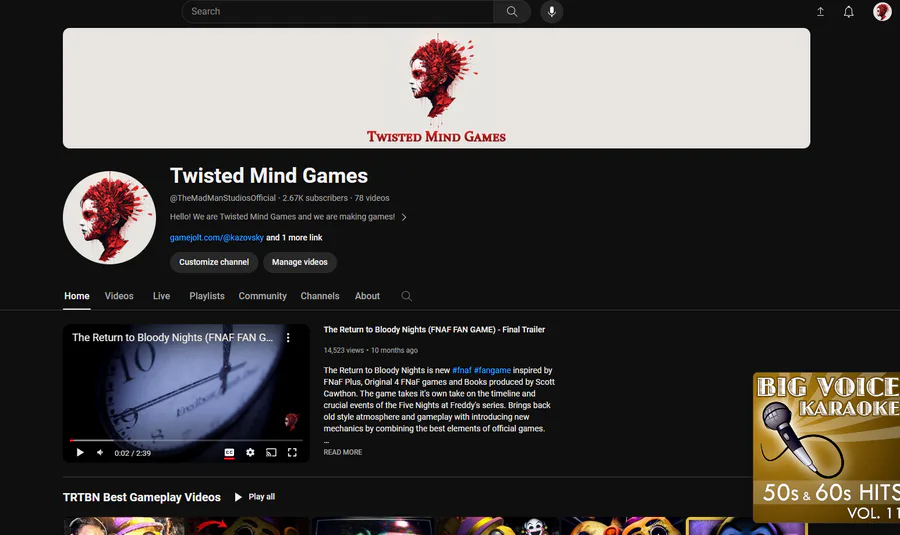Open the TRTBN Best Gameplay Videos playlist title

(142, 497)
